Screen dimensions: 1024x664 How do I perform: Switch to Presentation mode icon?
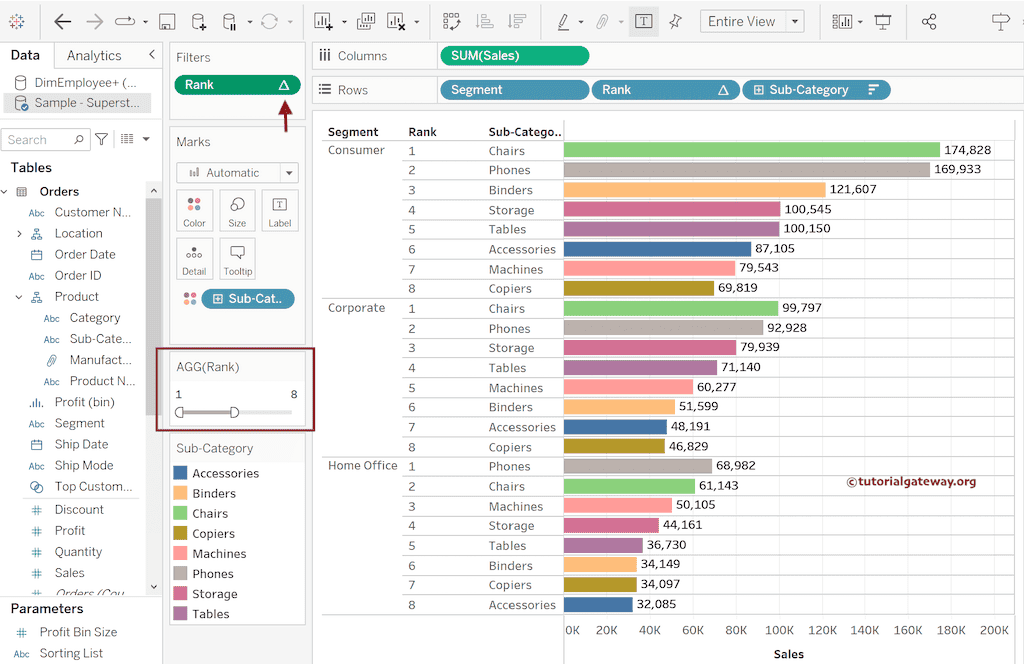click(883, 21)
